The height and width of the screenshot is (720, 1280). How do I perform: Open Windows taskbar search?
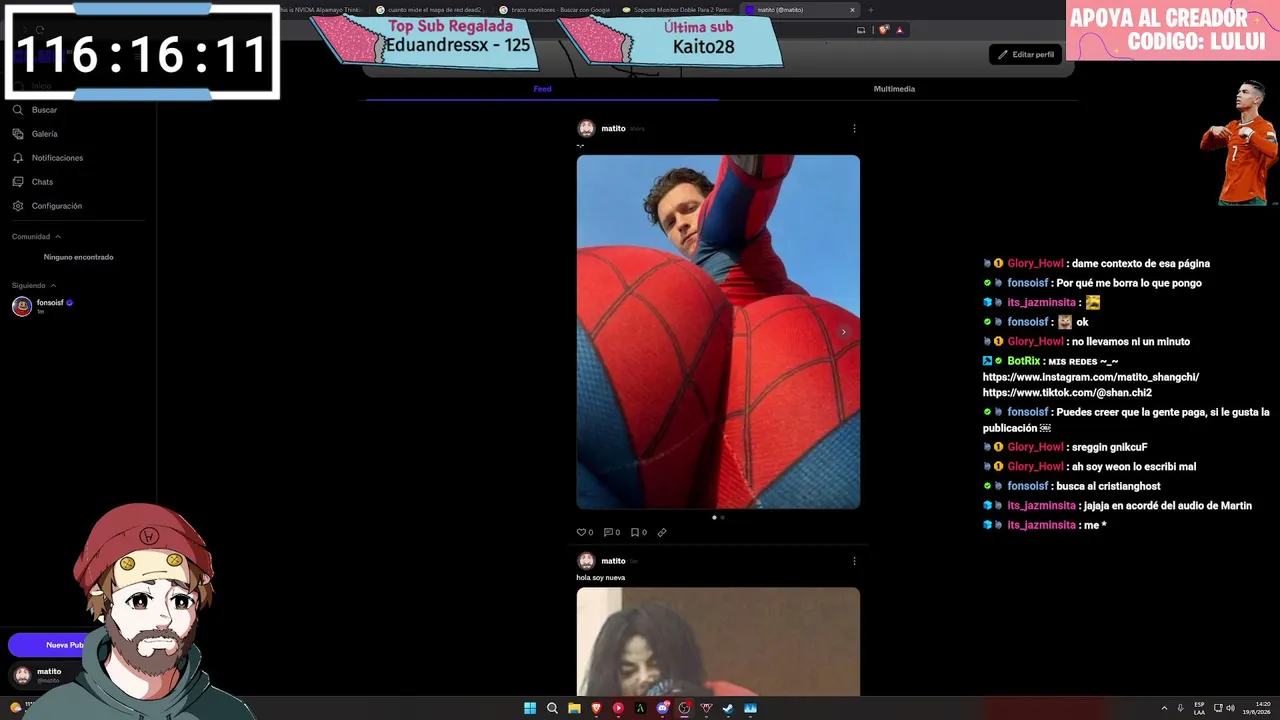[552, 708]
